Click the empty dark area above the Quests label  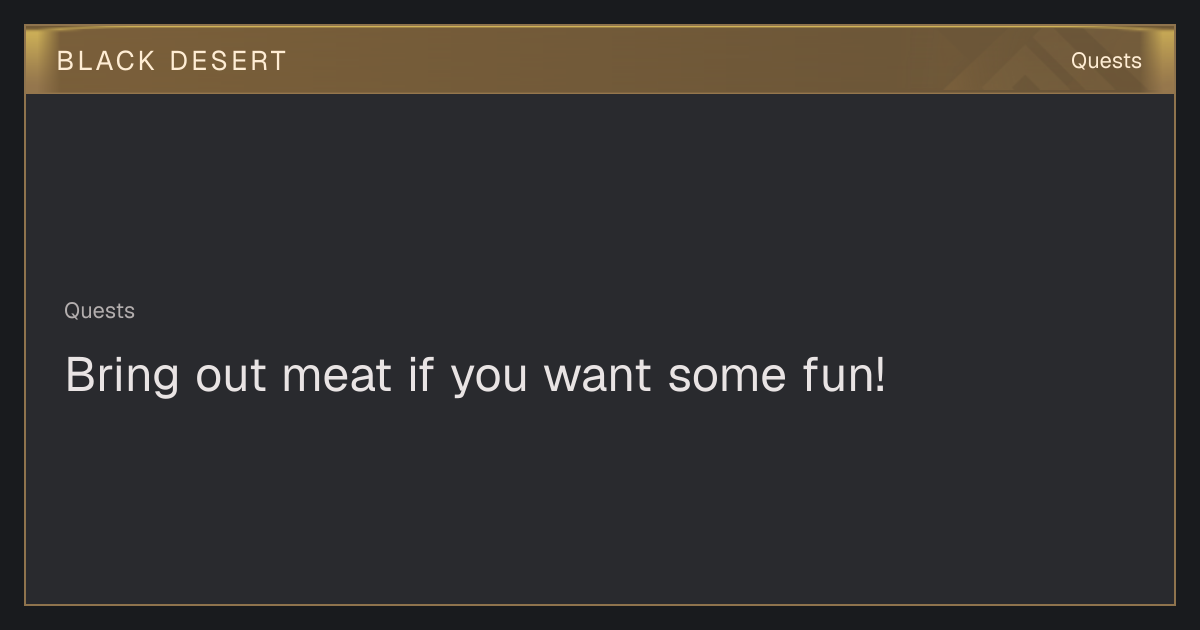coord(600,195)
